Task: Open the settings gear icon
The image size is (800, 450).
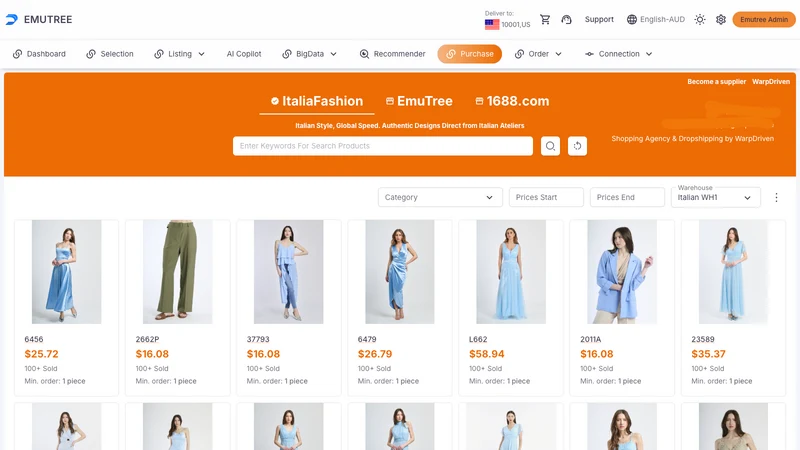Action: (x=720, y=19)
